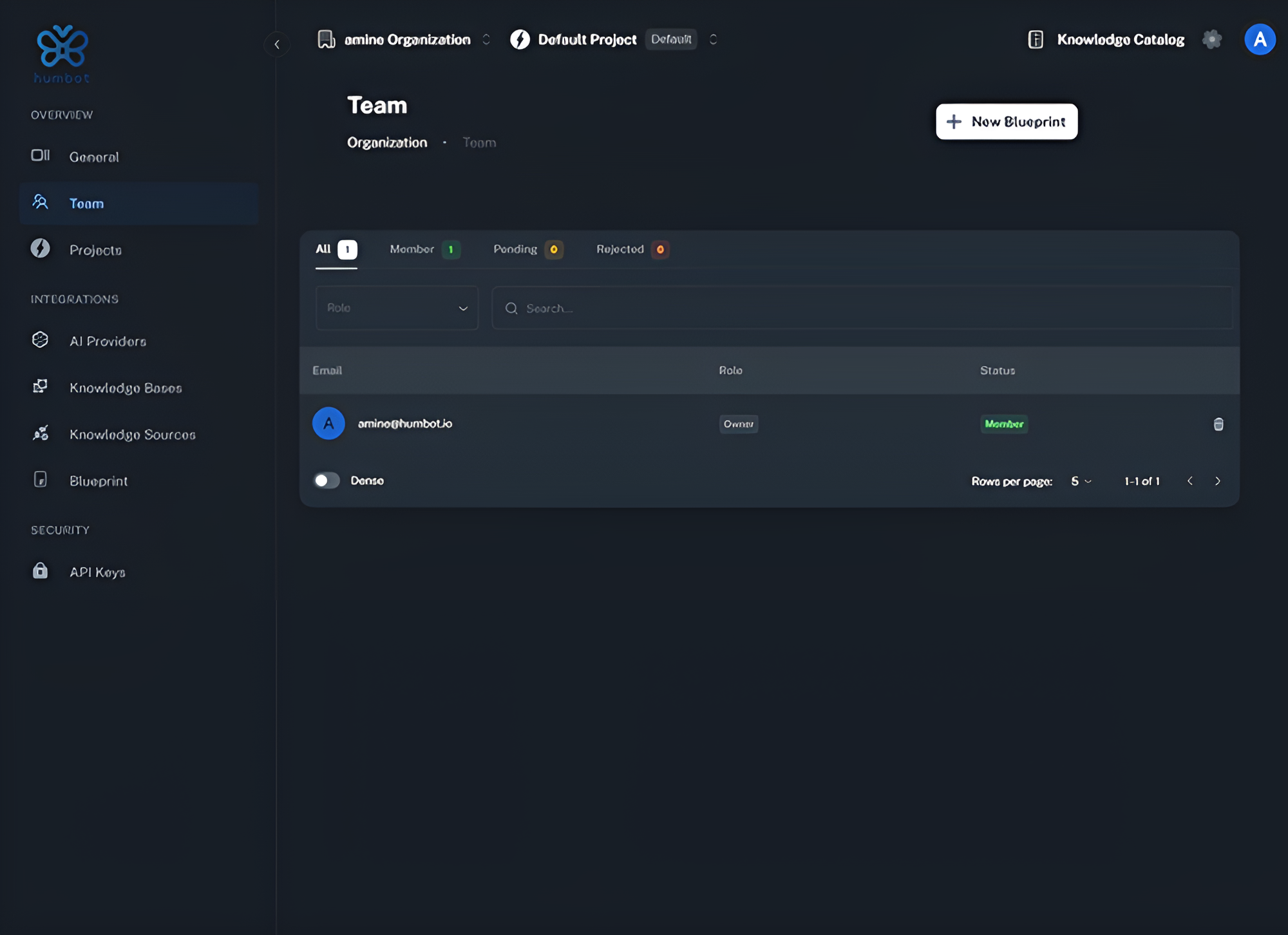This screenshot has width=1288, height=935.
Task: Click the New Blueprint button
Action: 1006,122
